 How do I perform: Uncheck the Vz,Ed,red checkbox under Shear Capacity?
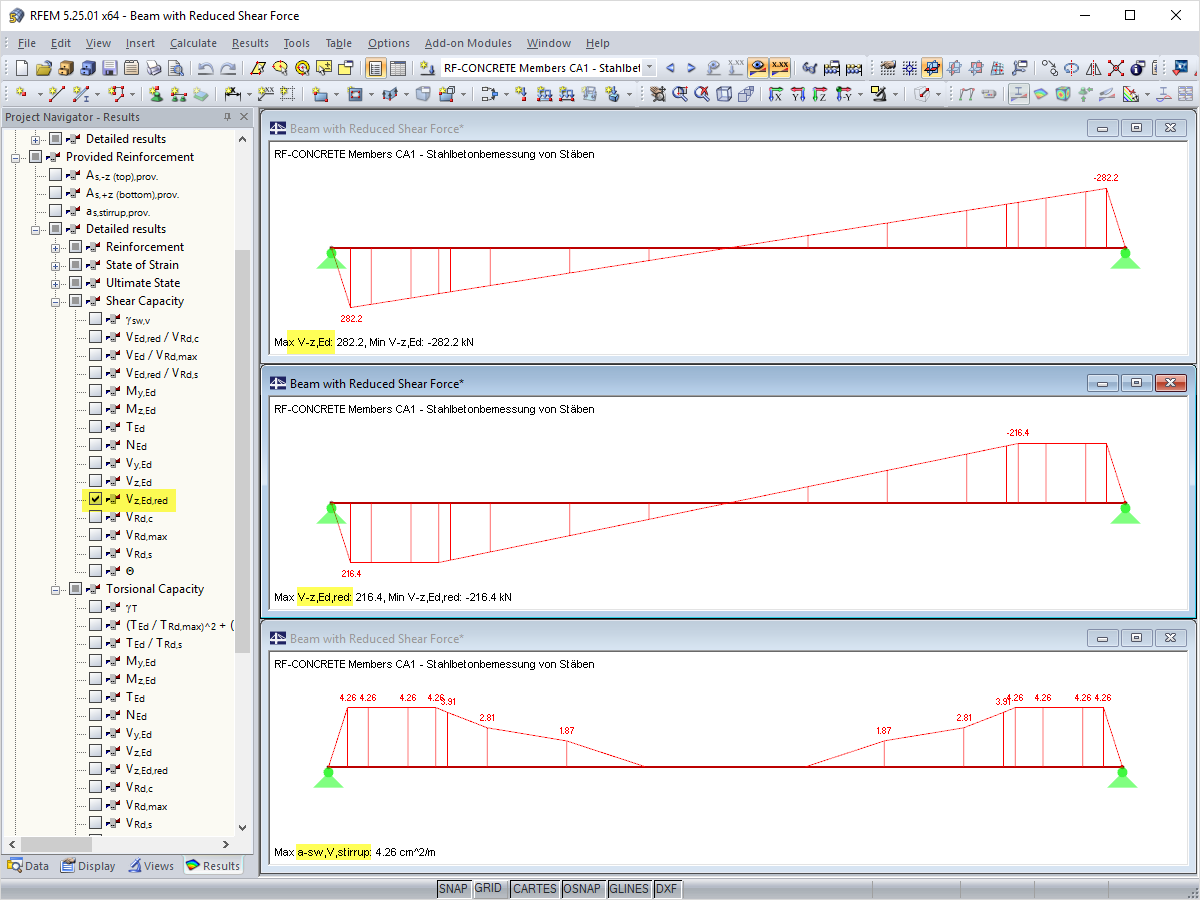[x=95, y=499]
